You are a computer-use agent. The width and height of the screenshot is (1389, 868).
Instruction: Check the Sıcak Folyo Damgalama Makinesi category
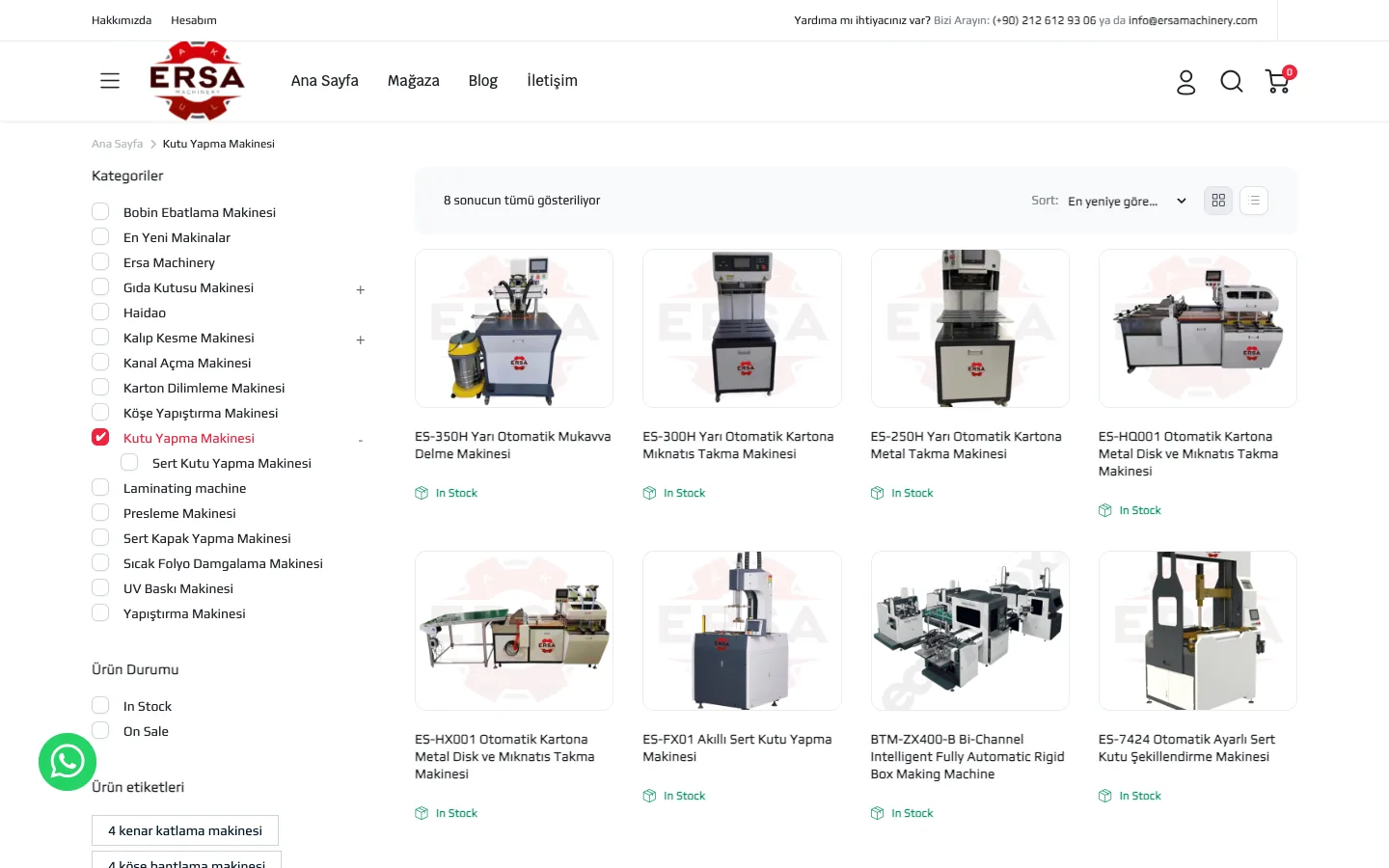coord(100,563)
